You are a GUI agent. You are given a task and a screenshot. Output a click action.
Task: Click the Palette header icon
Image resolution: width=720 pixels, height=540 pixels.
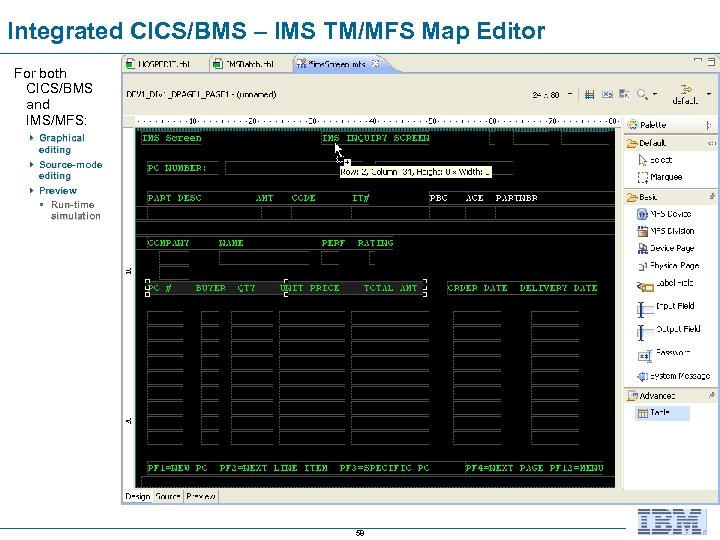point(633,124)
